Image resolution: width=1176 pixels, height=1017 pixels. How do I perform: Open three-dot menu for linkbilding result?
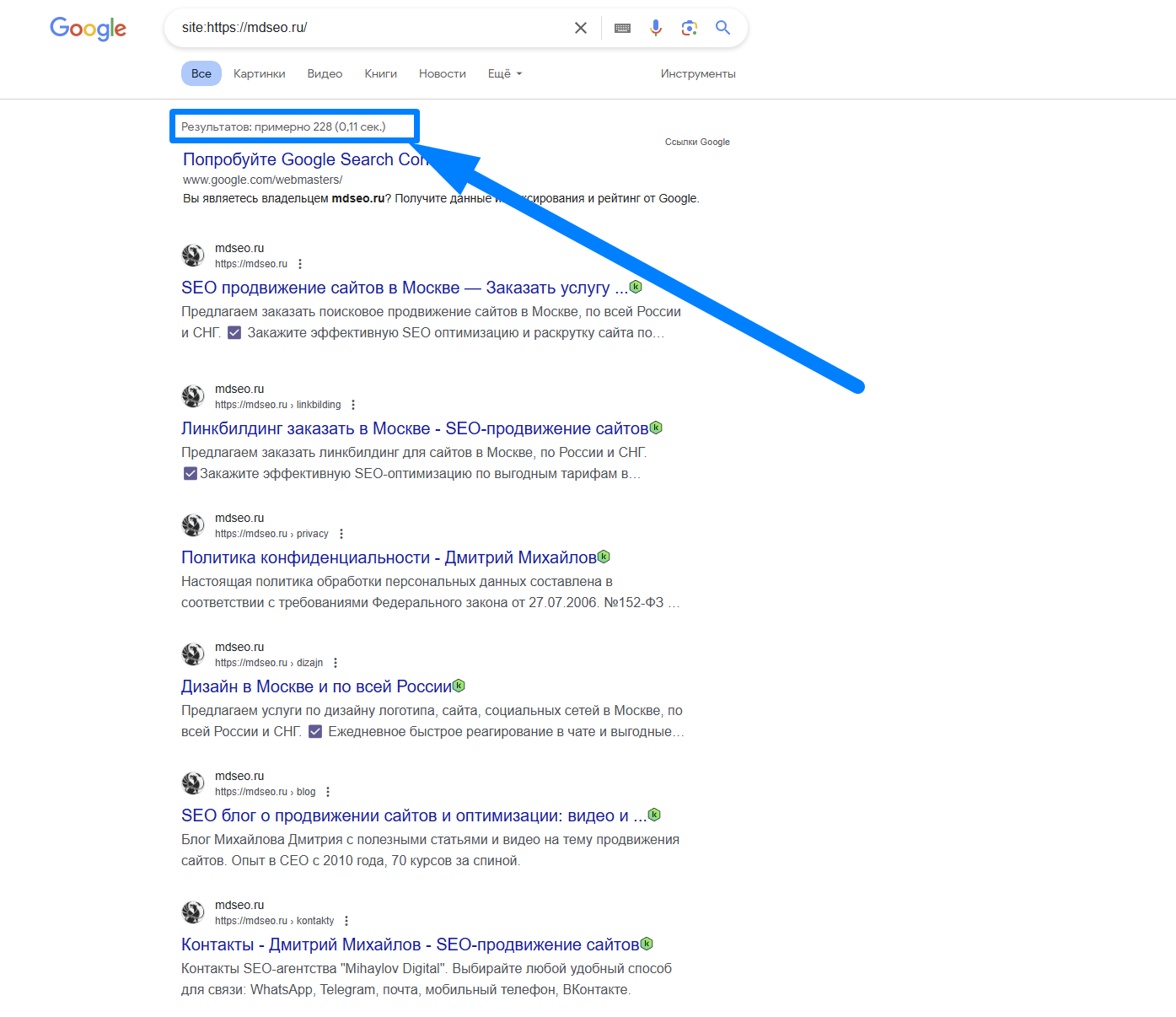point(353,405)
